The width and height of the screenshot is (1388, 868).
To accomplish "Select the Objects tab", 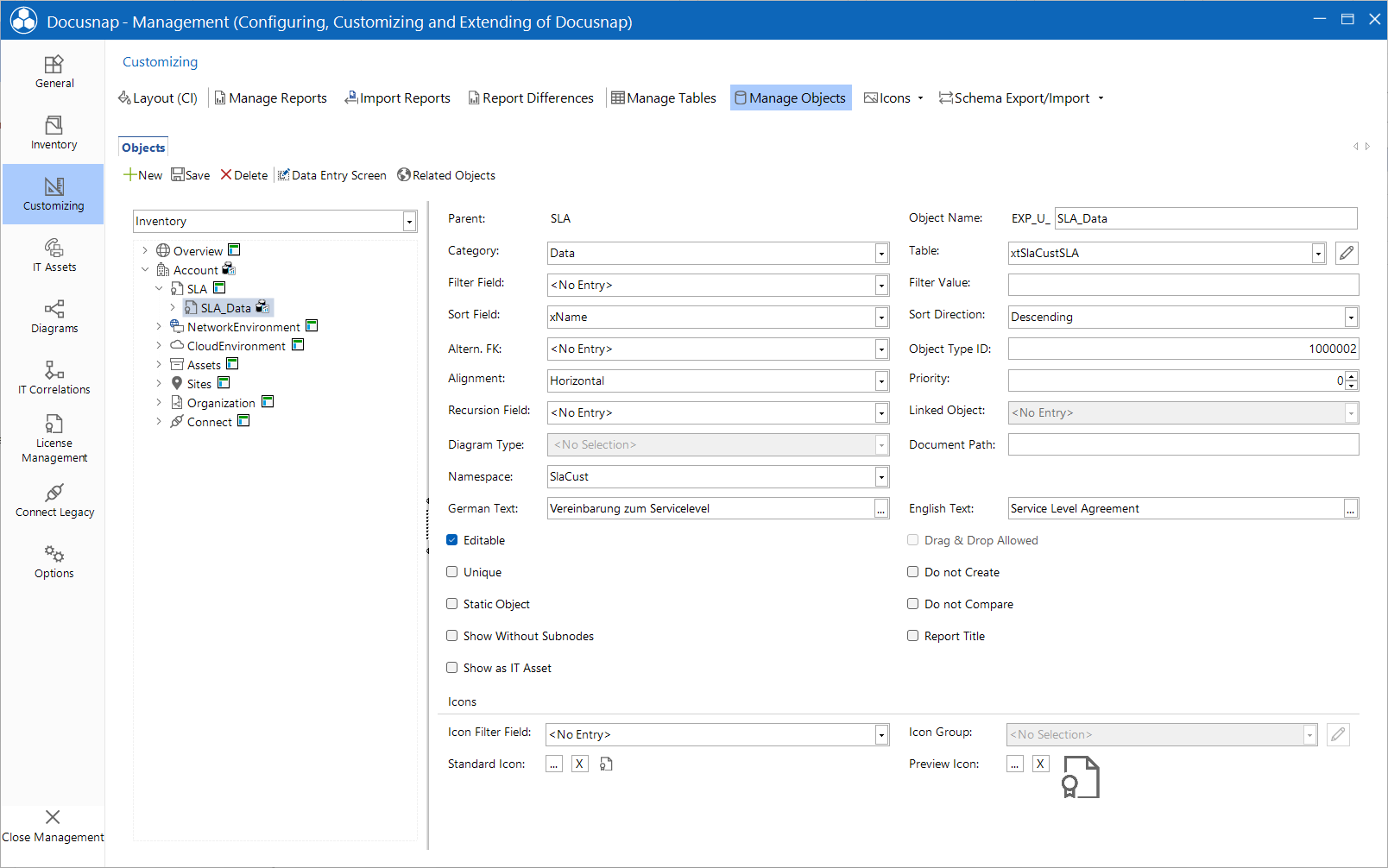I will [143, 148].
